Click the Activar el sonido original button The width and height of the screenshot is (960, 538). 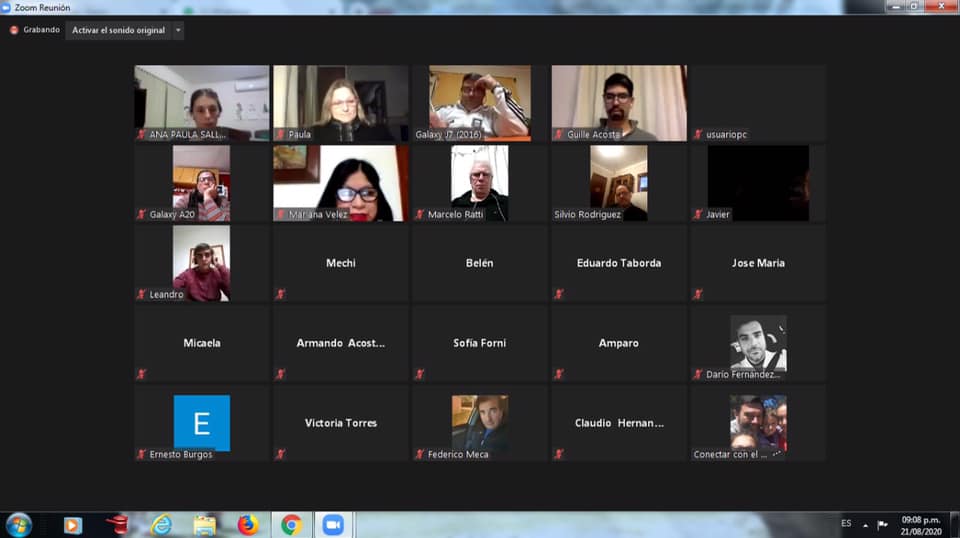[x=118, y=30]
